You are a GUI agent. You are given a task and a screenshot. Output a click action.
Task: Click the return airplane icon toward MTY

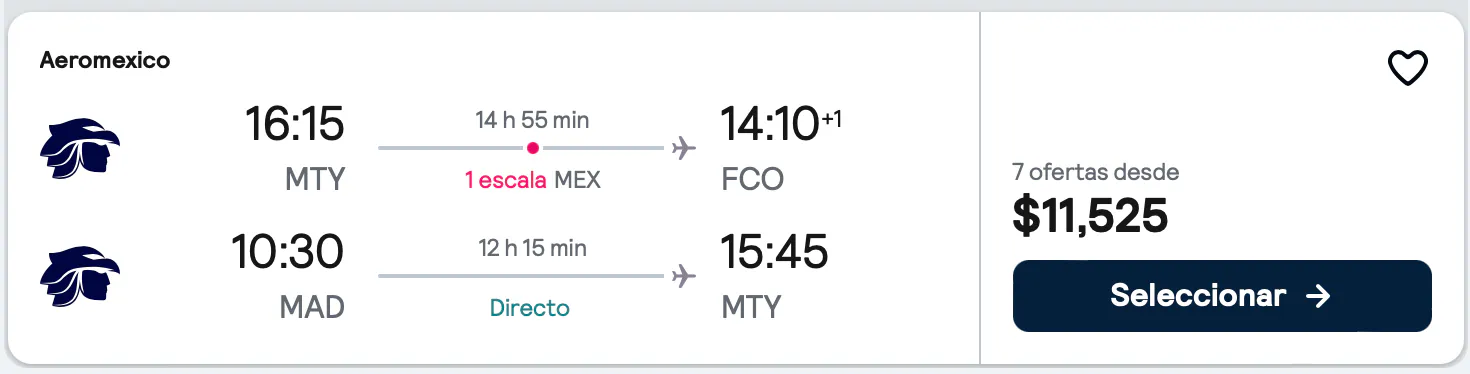pos(684,275)
